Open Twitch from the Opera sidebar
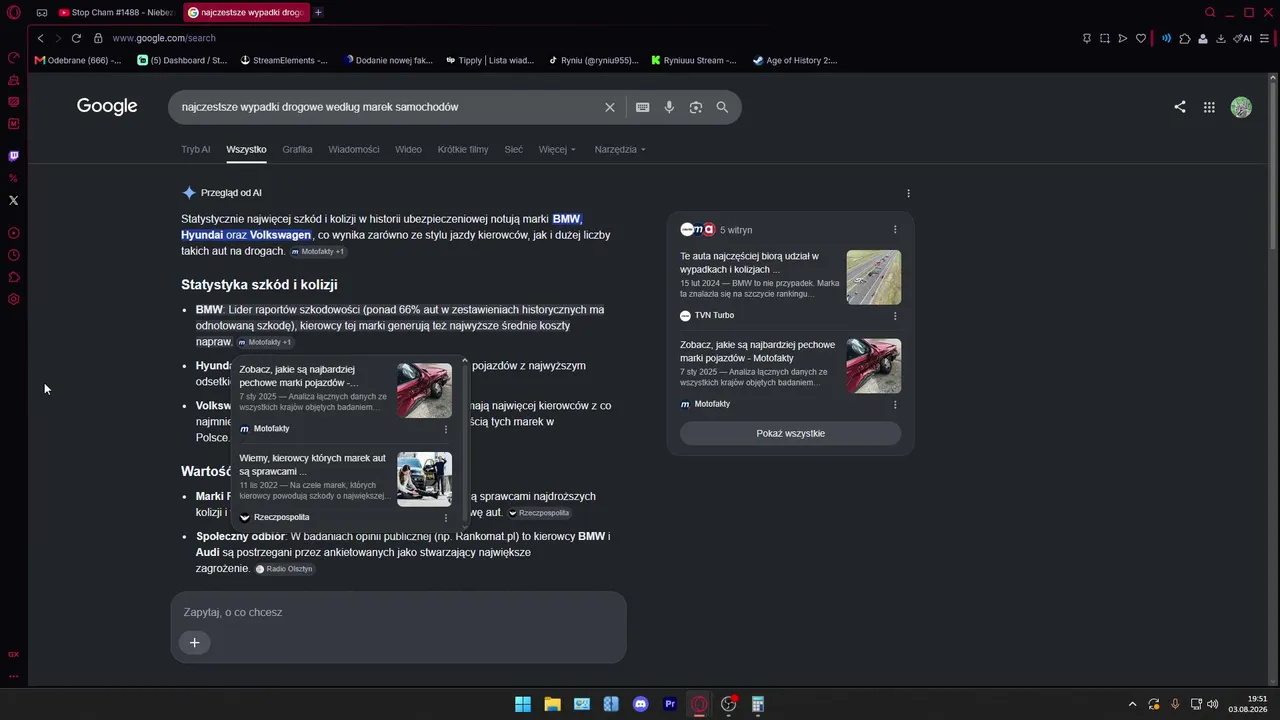 [14, 156]
